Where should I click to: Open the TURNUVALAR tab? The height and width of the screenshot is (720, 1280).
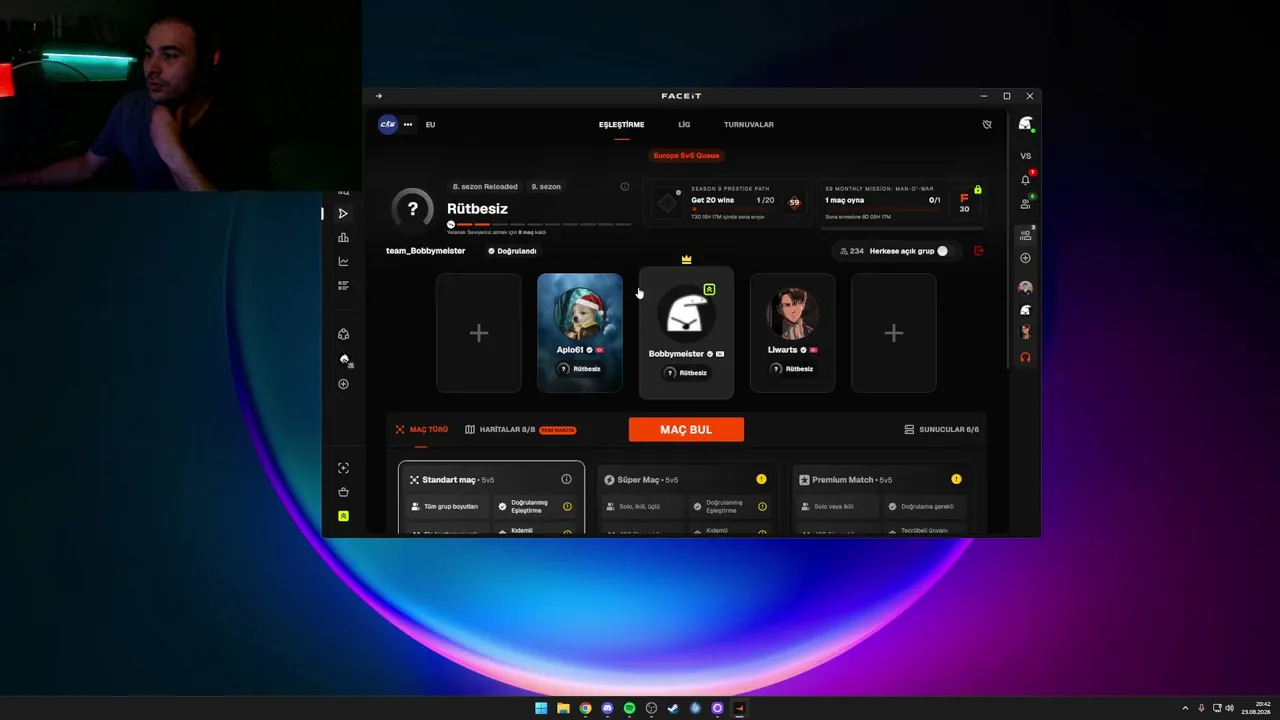pos(749,125)
